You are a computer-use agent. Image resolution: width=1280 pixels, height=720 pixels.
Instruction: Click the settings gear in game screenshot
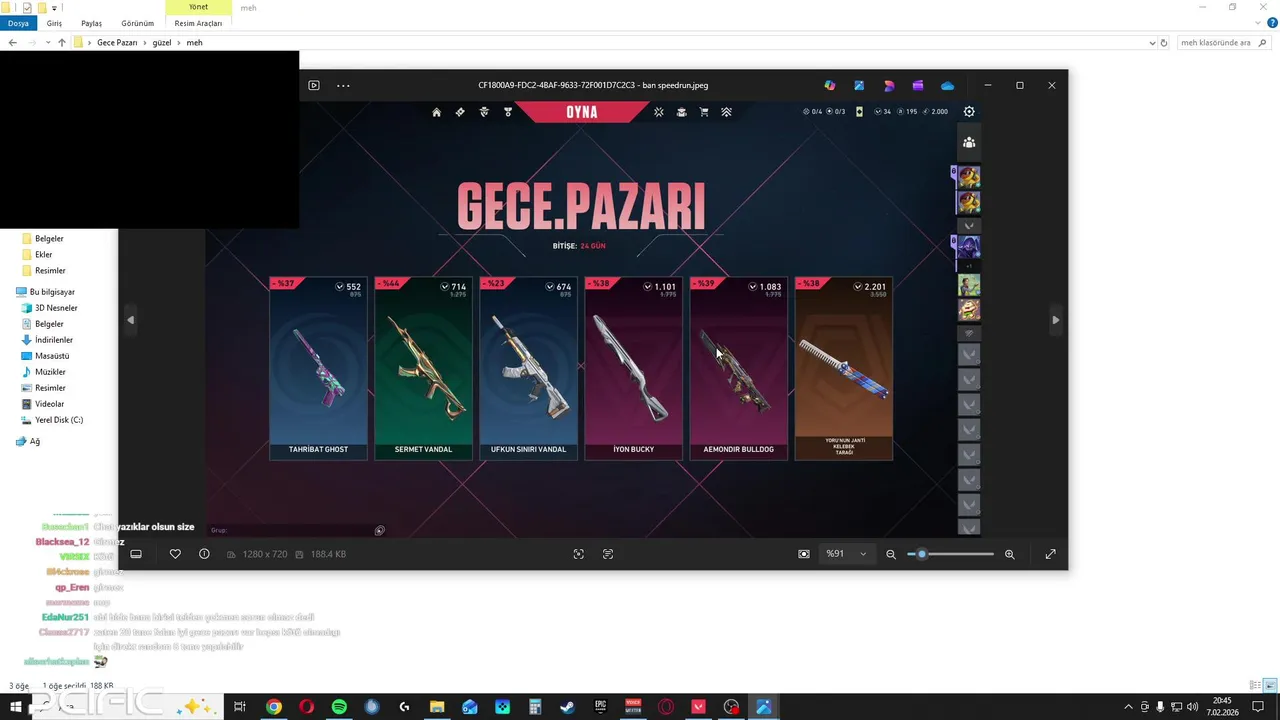(969, 112)
